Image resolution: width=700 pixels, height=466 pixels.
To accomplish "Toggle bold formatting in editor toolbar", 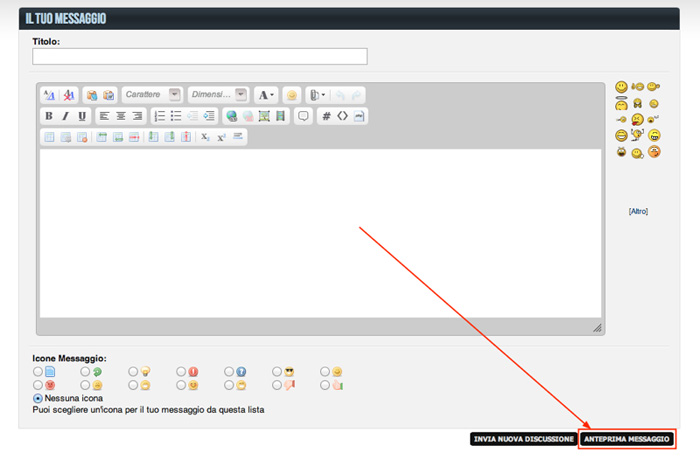I will pyautogui.click(x=48, y=116).
